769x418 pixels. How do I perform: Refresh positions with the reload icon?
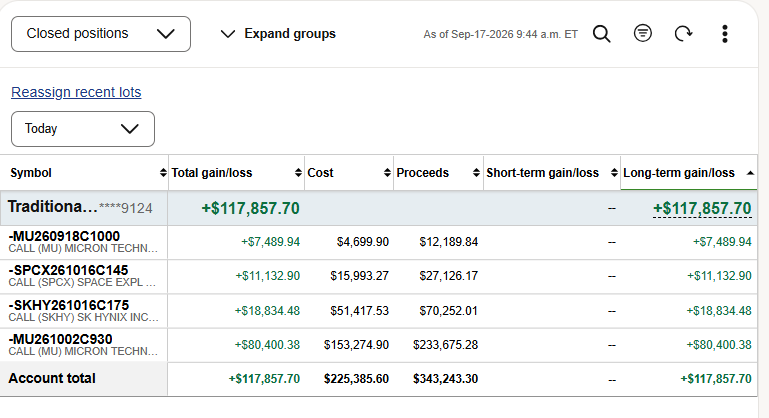point(683,34)
